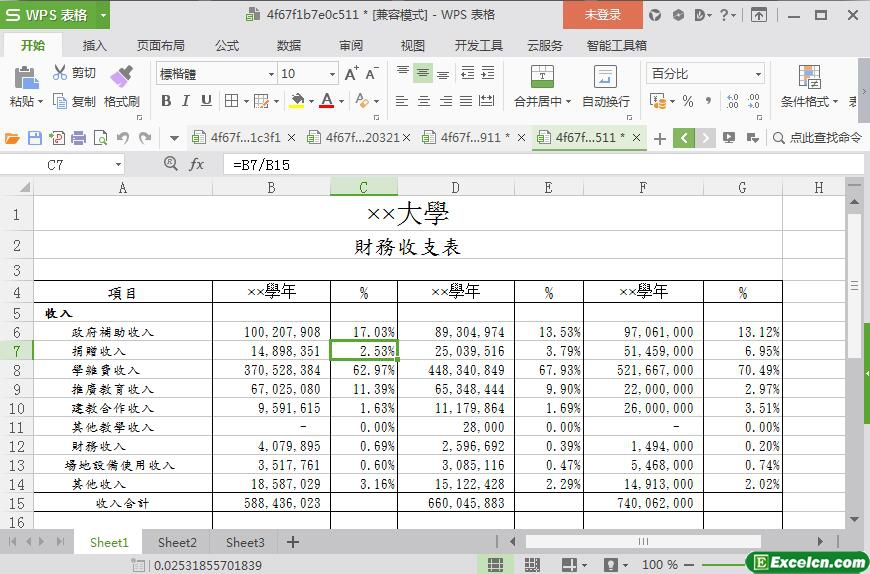The width and height of the screenshot is (870, 574).
Task: Click the Name Box showing C7
Action: 62,165
